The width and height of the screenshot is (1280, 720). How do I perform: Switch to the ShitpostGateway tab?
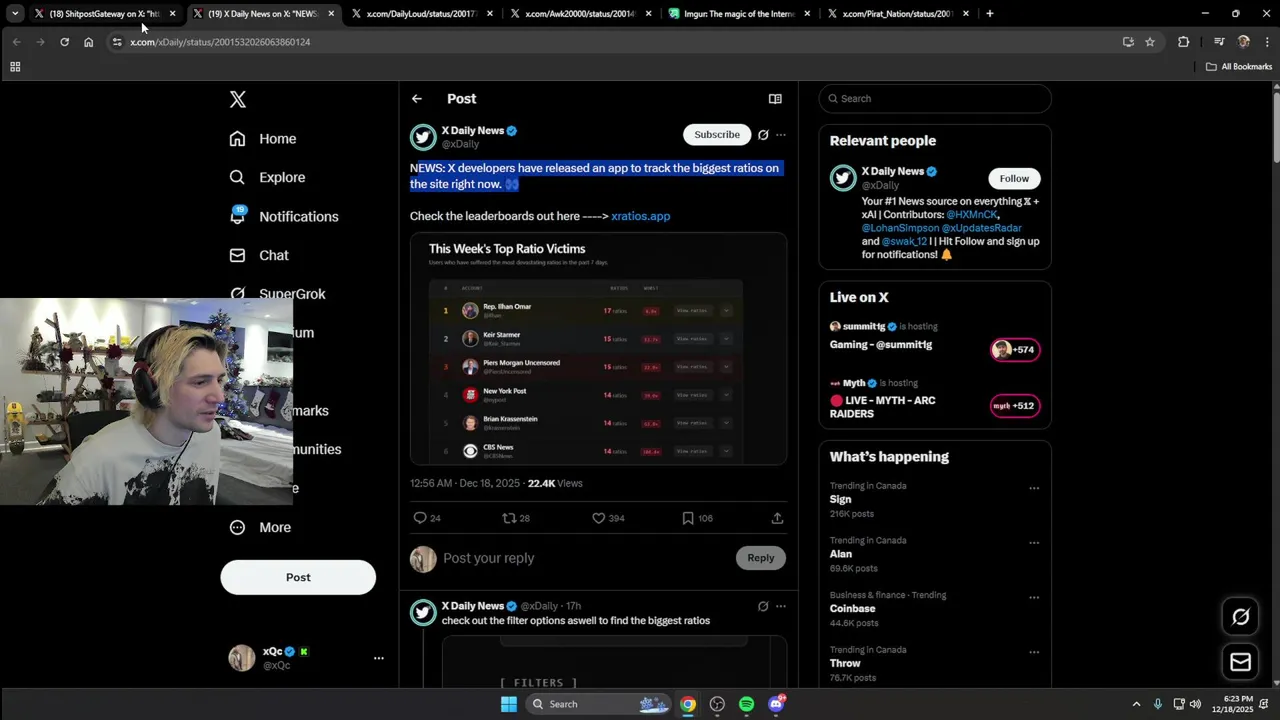tap(104, 14)
